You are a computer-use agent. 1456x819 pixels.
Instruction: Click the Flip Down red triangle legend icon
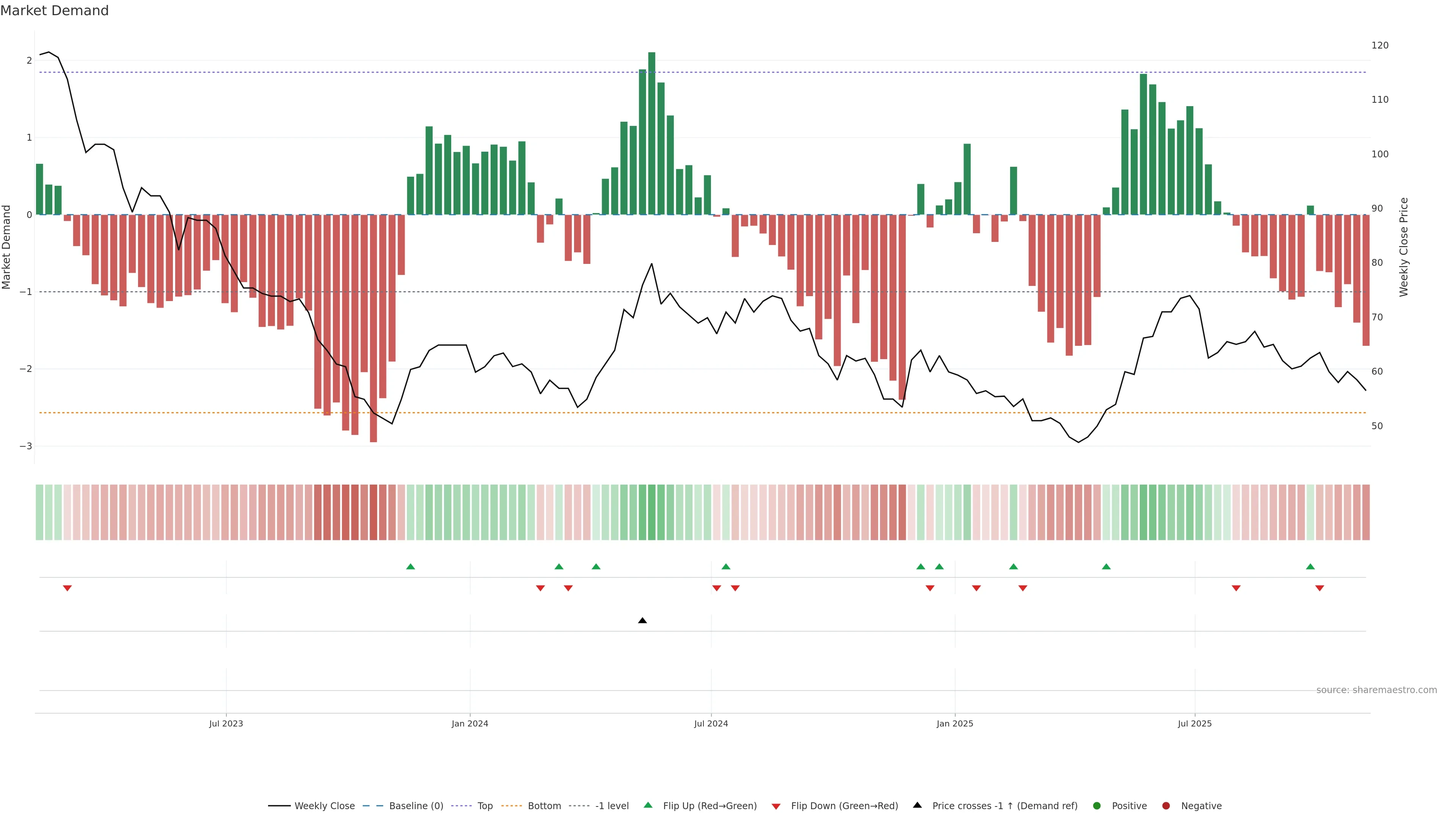pyautogui.click(x=776, y=806)
